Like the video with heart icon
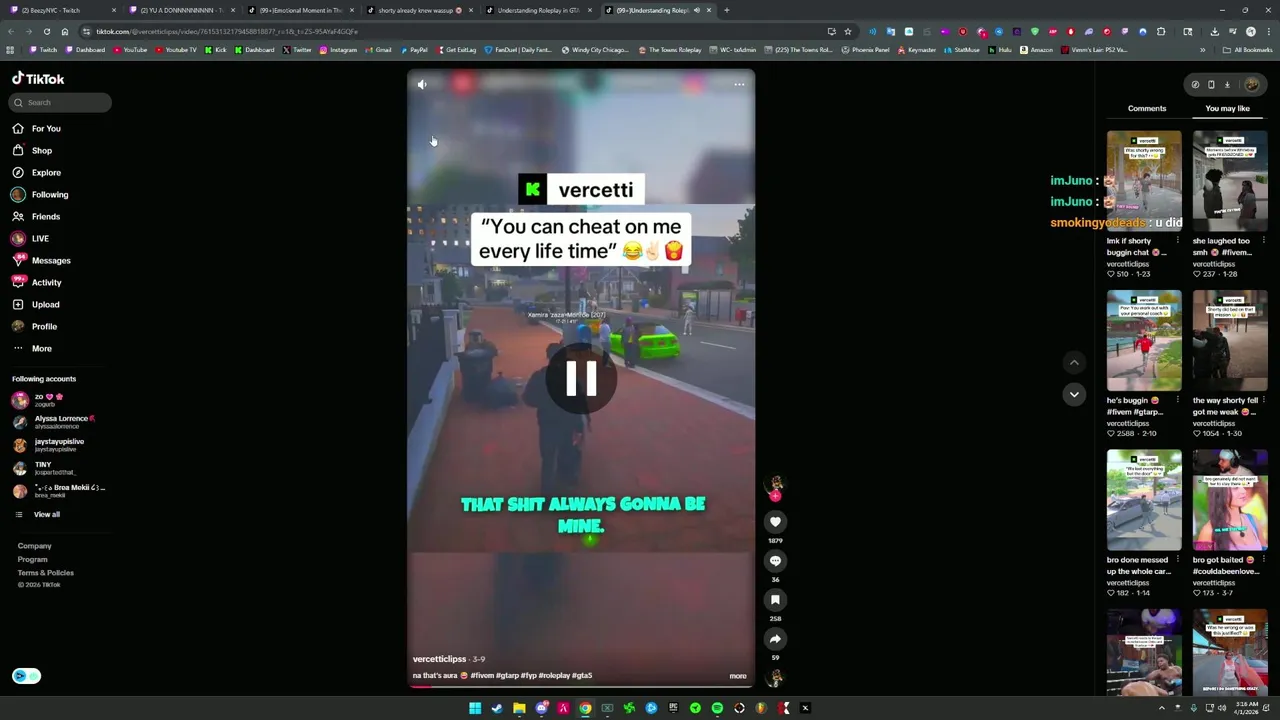The width and height of the screenshot is (1280, 720). tap(775, 521)
